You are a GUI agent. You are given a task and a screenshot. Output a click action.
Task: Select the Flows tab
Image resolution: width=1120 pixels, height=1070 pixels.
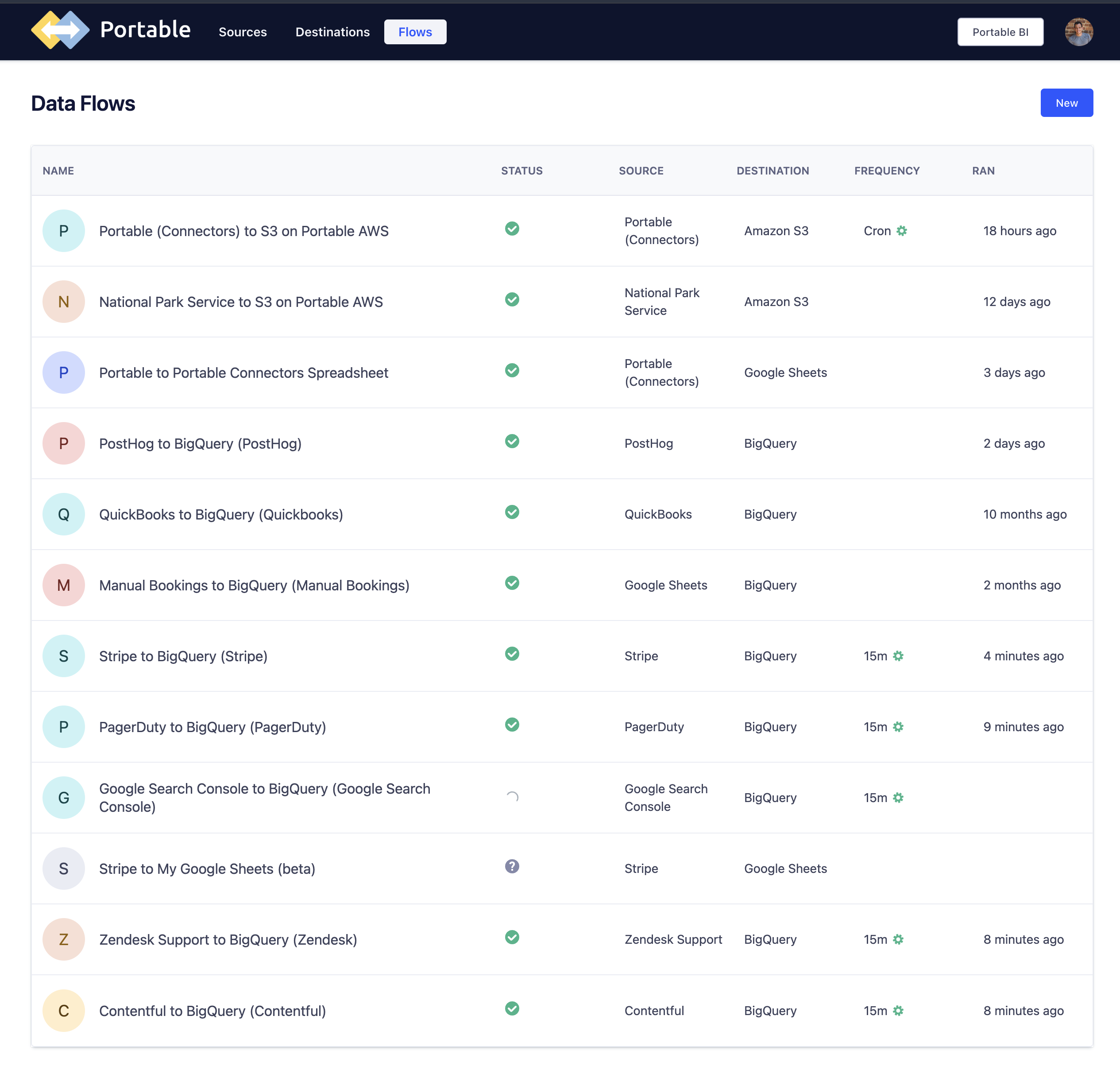[x=415, y=32]
